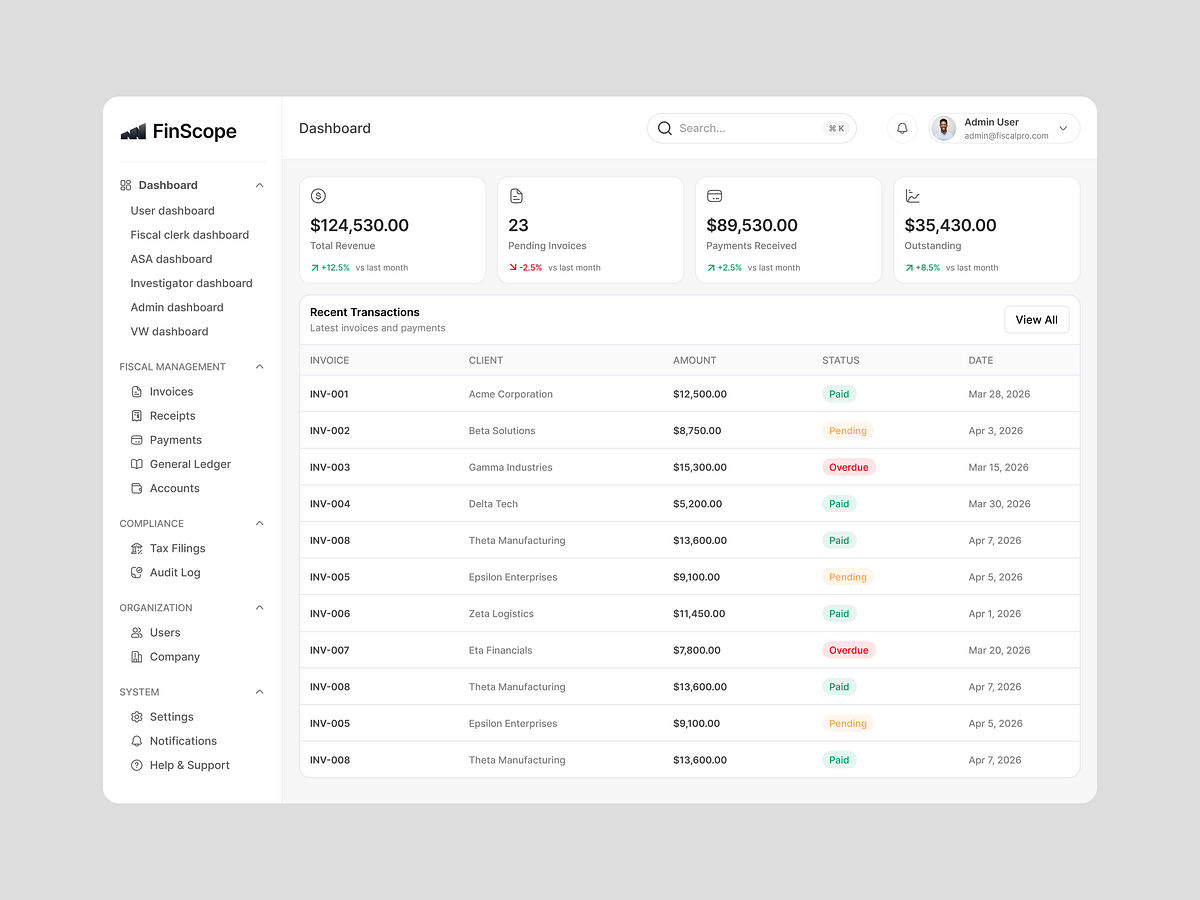Image resolution: width=1200 pixels, height=900 pixels.
Task: Open User dashboard menu item
Action: [x=172, y=211]
